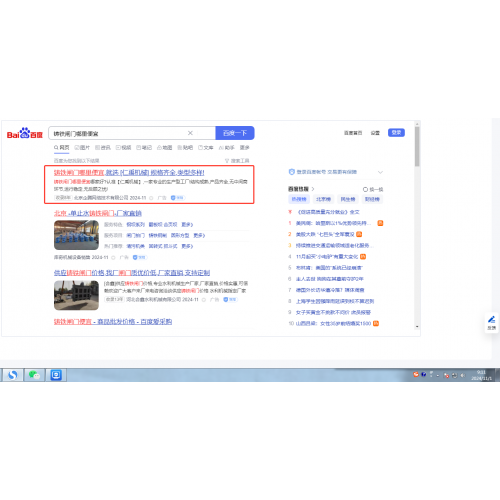Open the 北京 止水铸铁闸门 厂家直销 result
This screenshot has width=500, height=500.
98,213
